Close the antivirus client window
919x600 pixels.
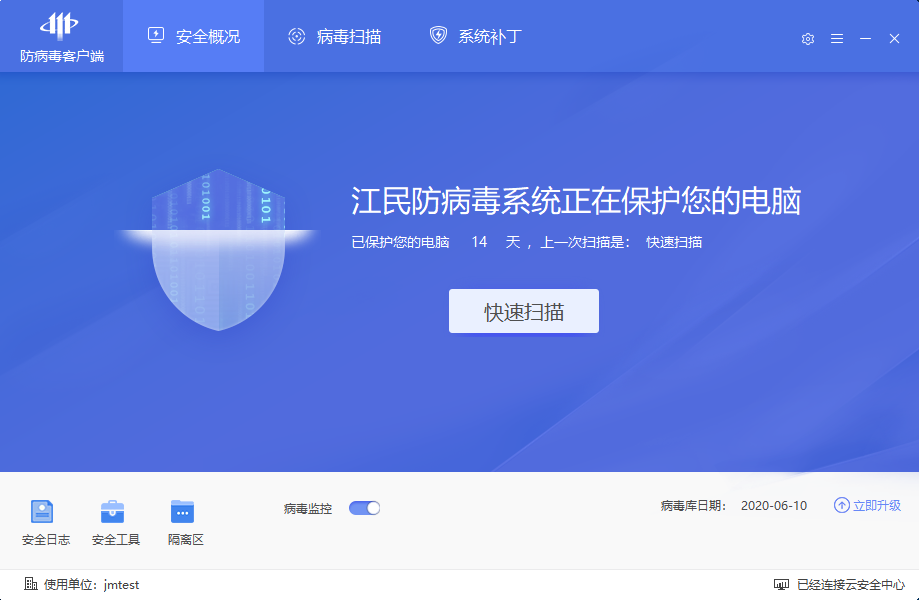click(894, 39)
